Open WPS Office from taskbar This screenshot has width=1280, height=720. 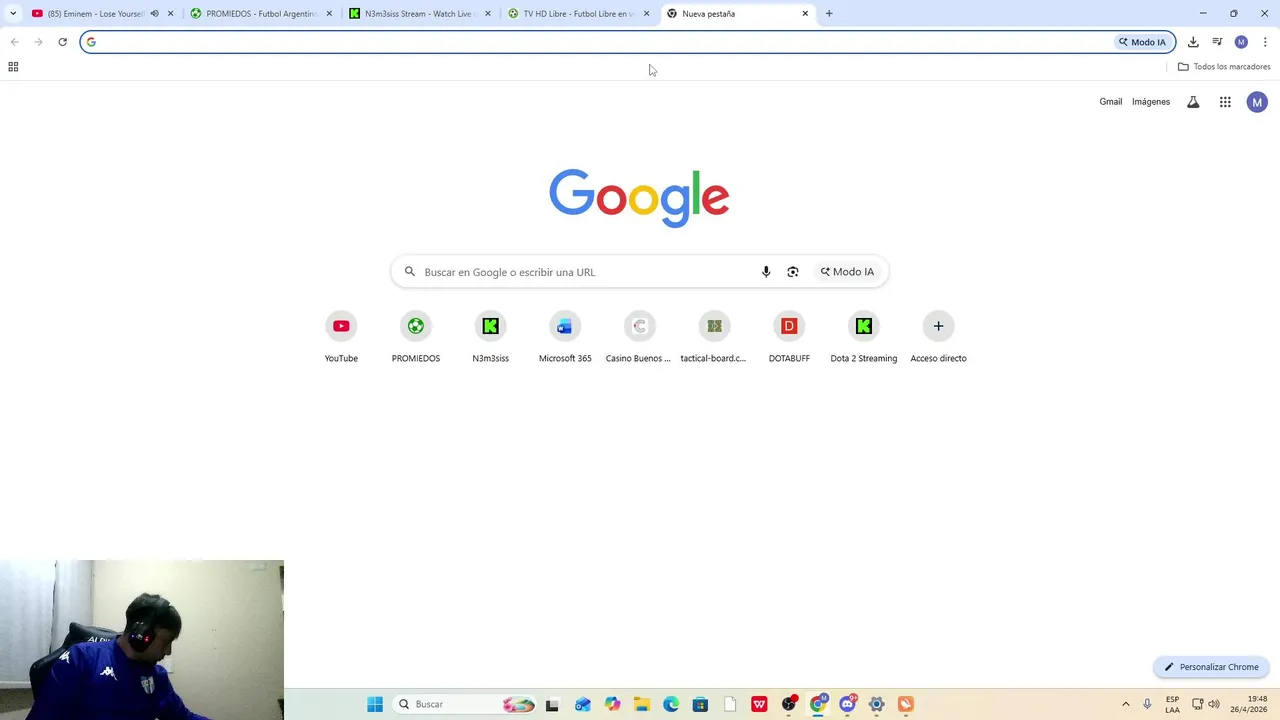click(759, 704)
